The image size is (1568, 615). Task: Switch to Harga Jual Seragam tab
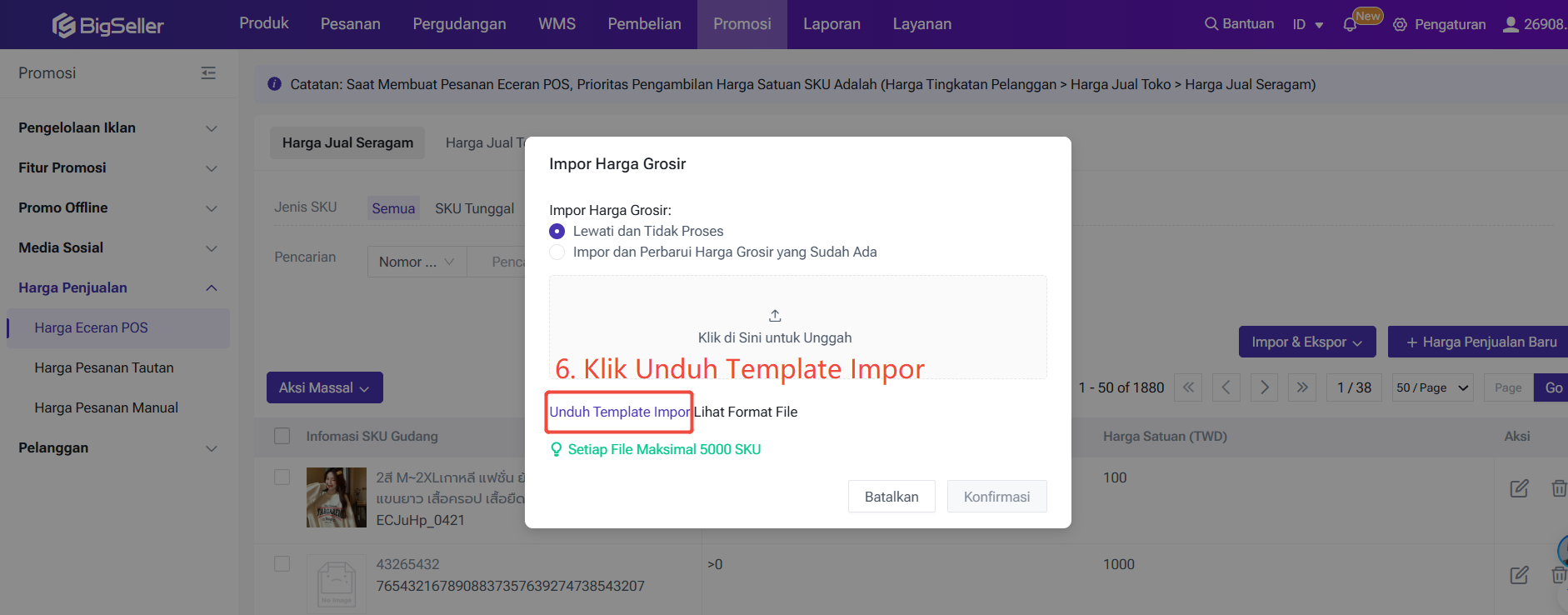click(347, 143)
